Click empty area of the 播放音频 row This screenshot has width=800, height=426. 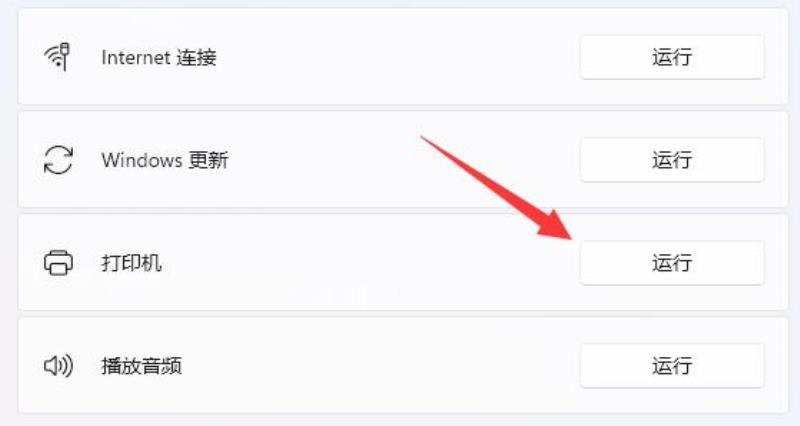click(383, 365)
